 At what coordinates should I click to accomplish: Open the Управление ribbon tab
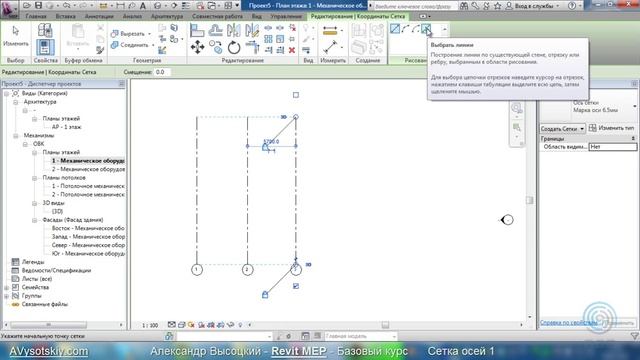[x=286, y=16]
